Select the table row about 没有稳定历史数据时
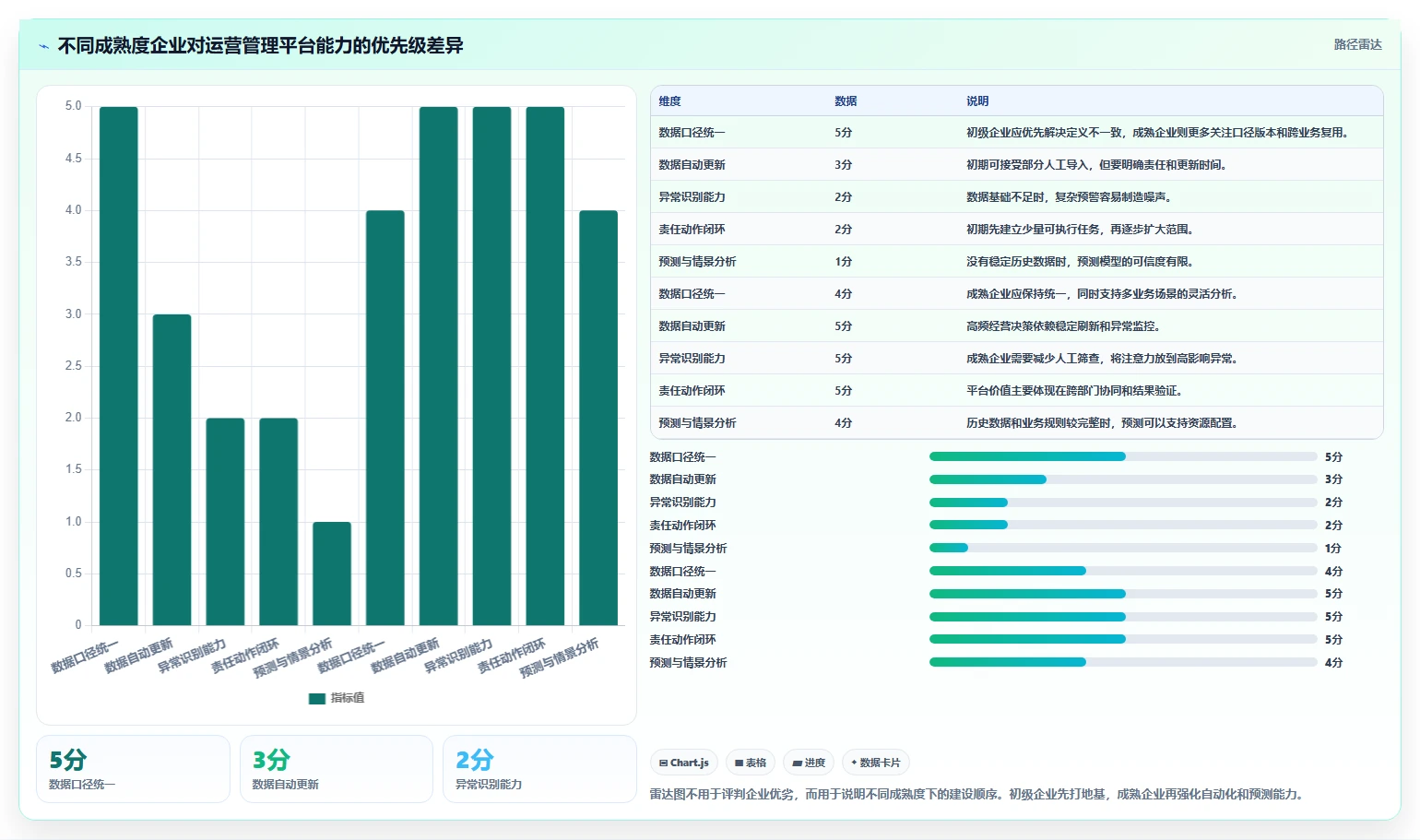 [1017, 262]
